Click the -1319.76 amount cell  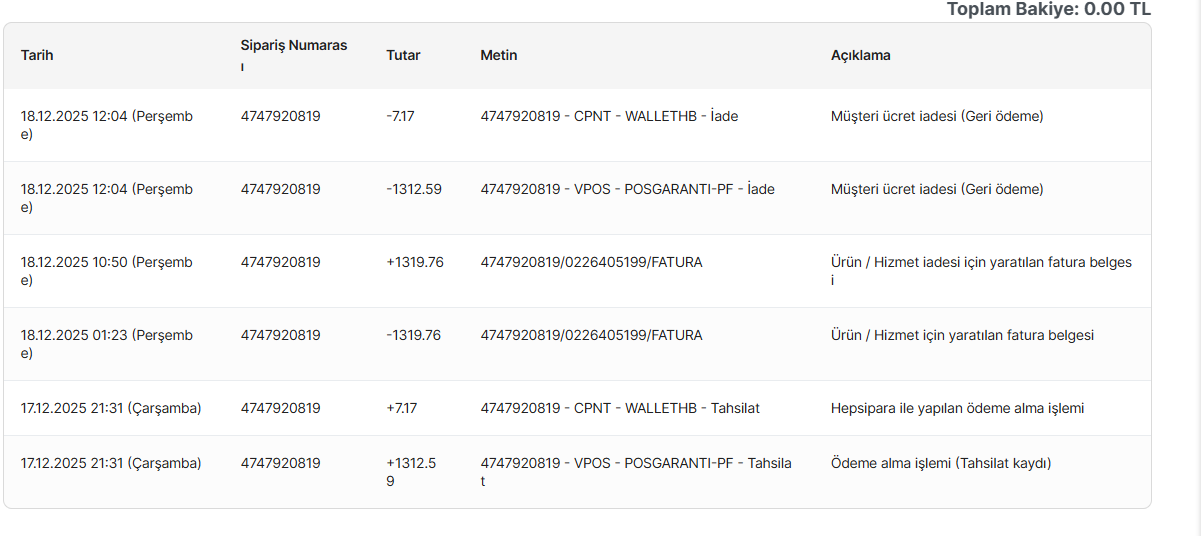pos(413,335)
